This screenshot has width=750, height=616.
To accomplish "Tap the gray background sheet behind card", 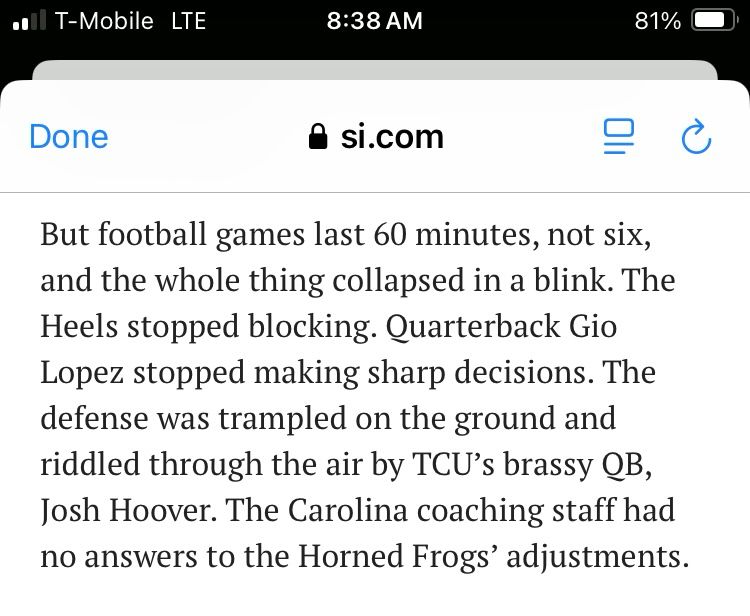I will pyautogui.click(x=375, y=69).
